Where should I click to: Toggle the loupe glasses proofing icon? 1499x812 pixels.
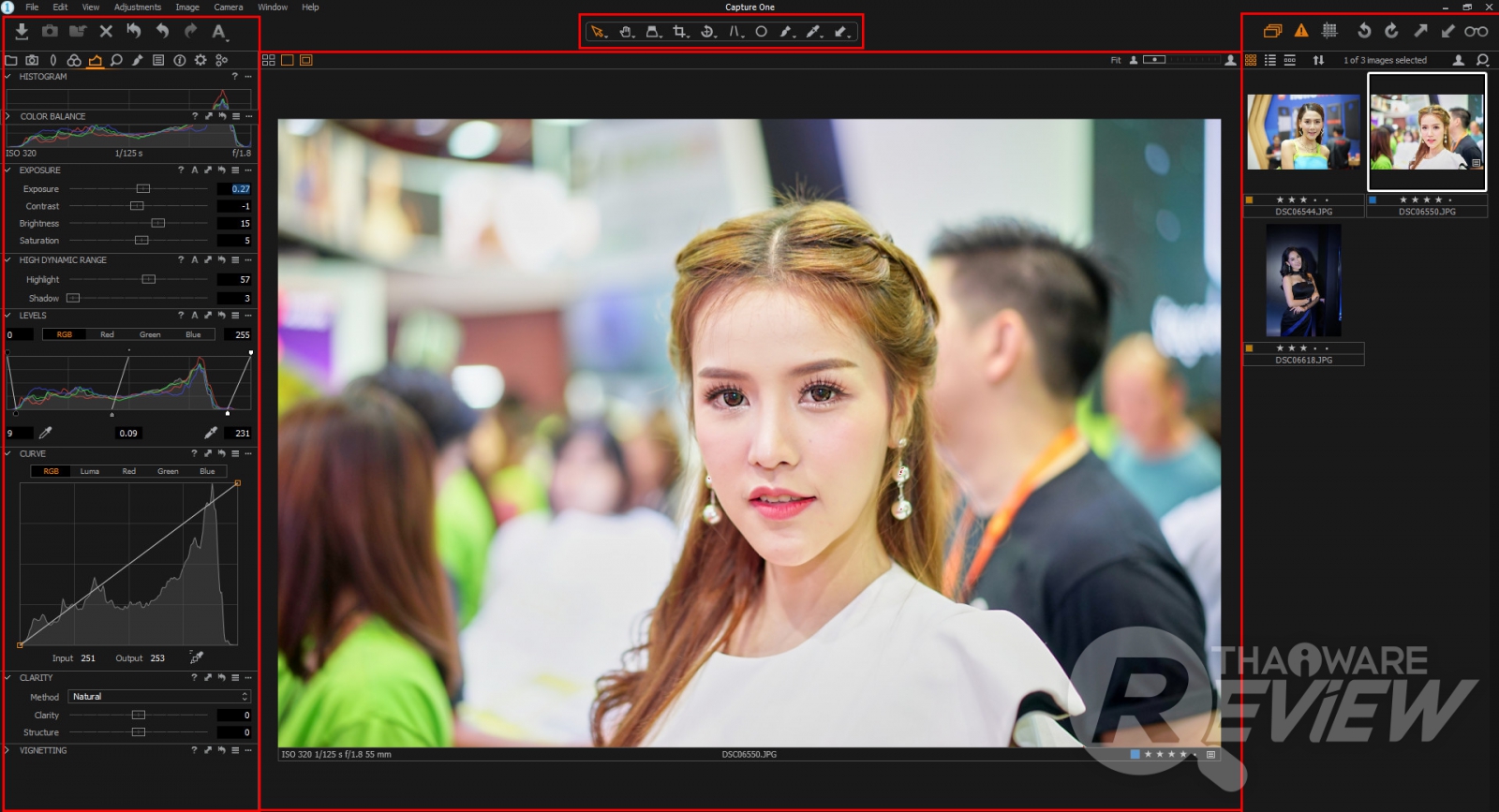(x=1476, y=31)
